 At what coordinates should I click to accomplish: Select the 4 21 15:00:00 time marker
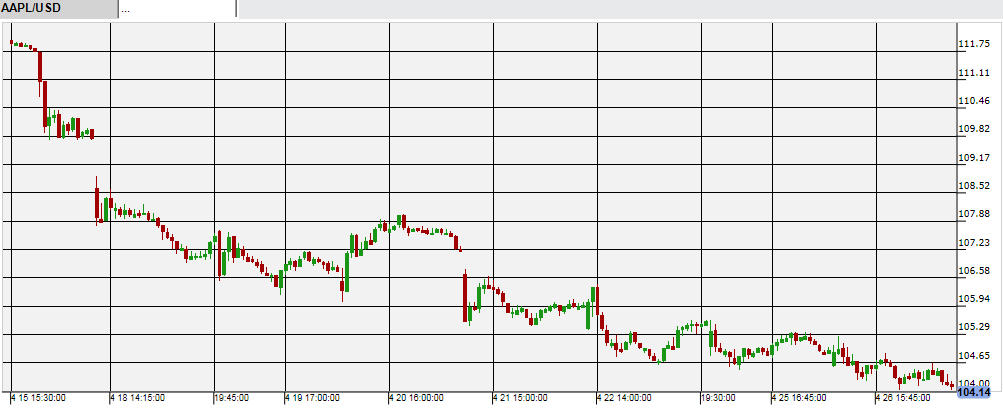pos(520,398)
